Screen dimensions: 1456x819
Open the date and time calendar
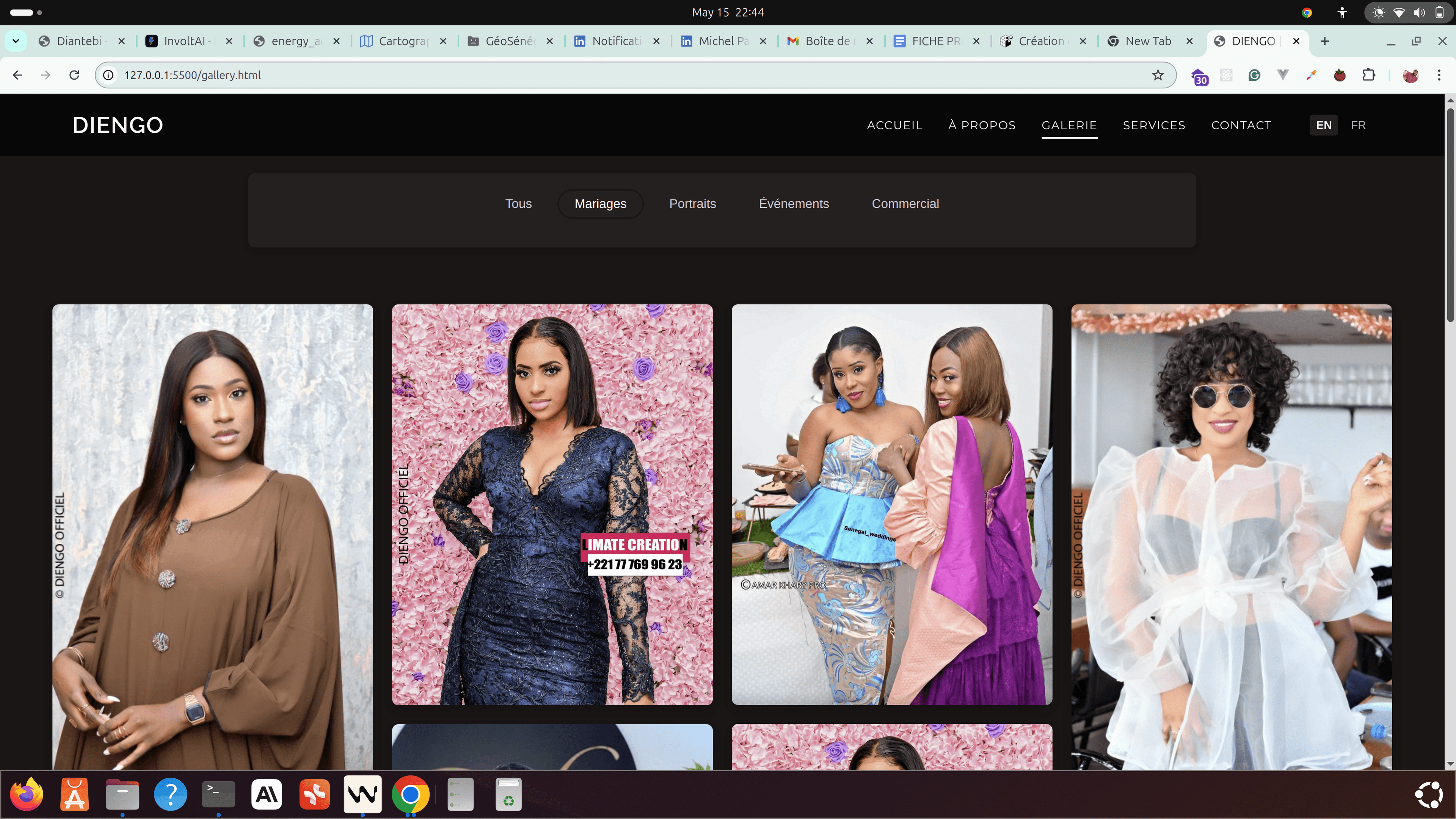(728, 13)
